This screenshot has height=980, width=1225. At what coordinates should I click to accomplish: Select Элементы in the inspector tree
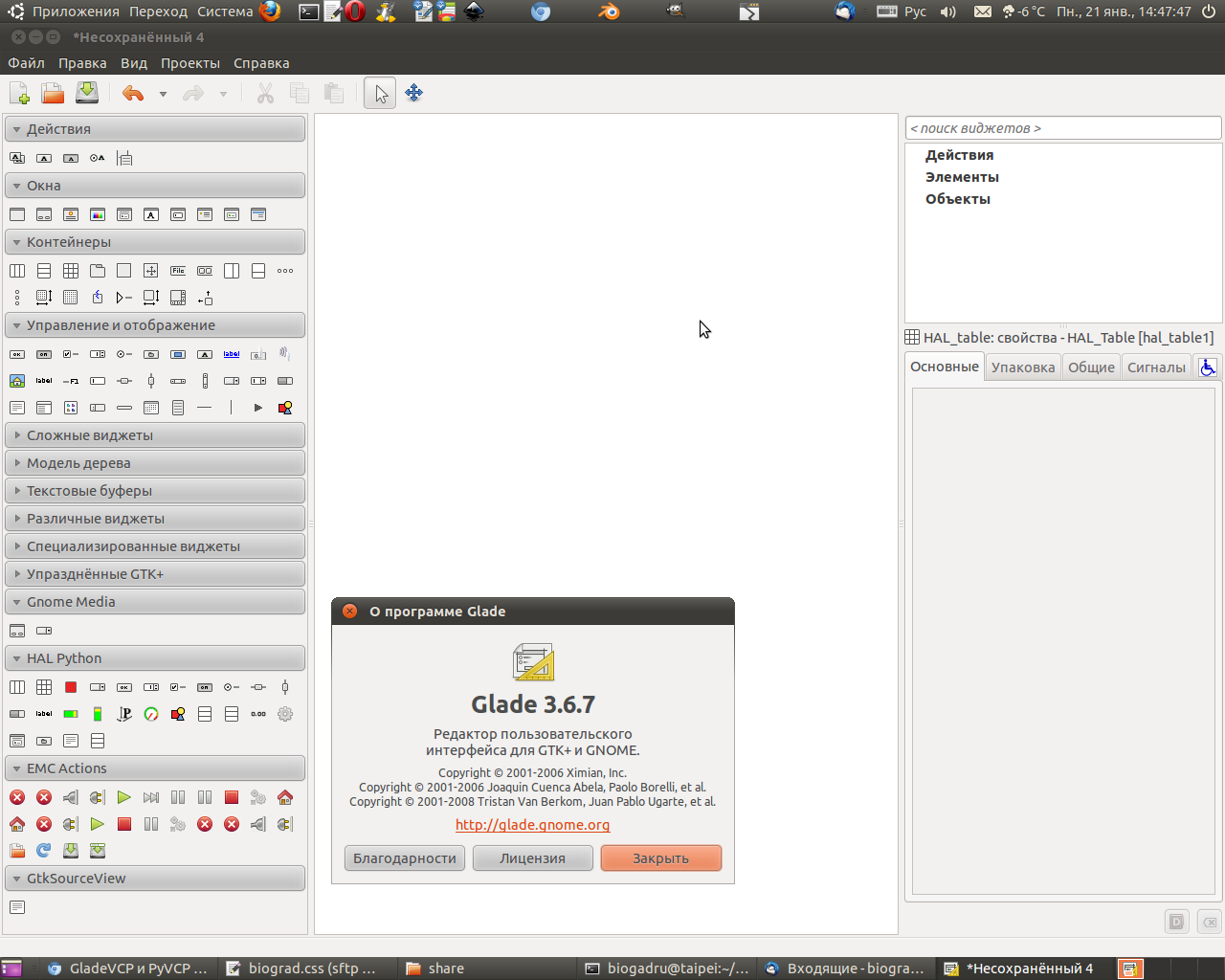[962, 177]
